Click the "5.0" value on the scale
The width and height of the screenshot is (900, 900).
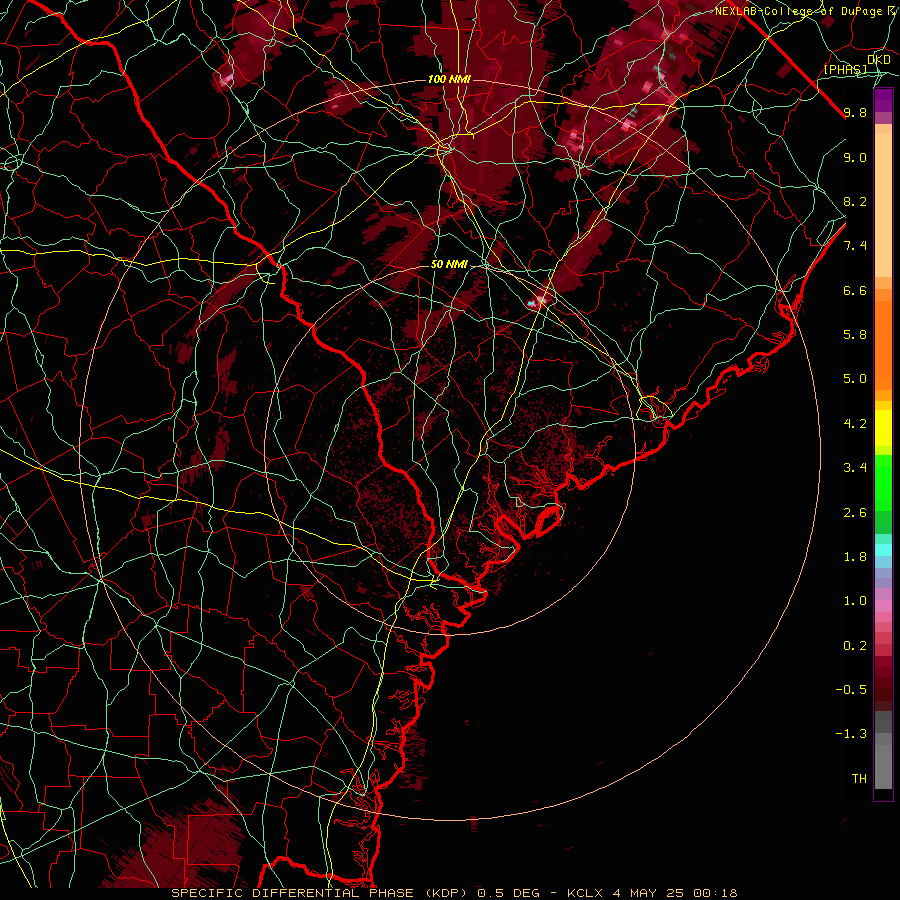855,379
